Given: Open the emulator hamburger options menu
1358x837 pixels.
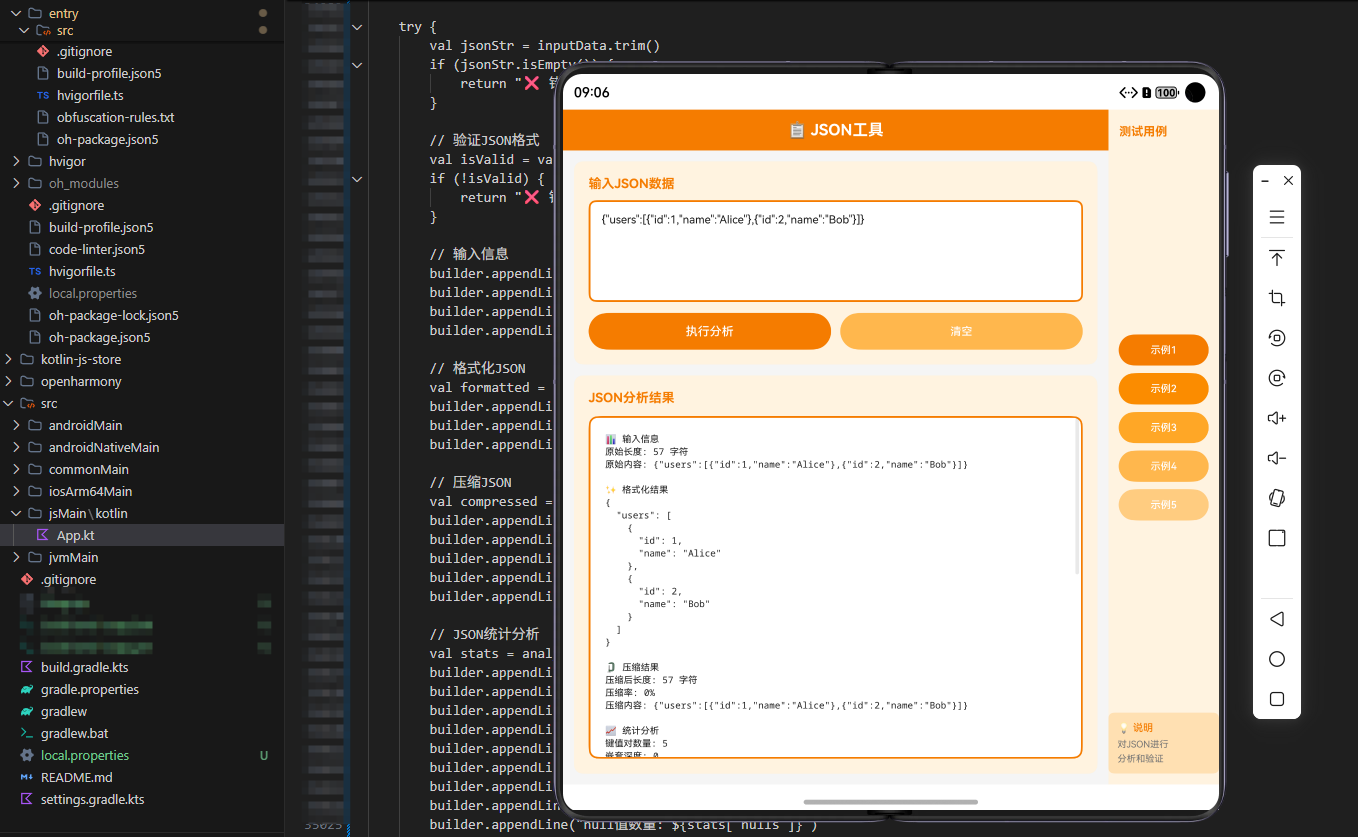Looking at the screenshot, I should click(1276, 216).
